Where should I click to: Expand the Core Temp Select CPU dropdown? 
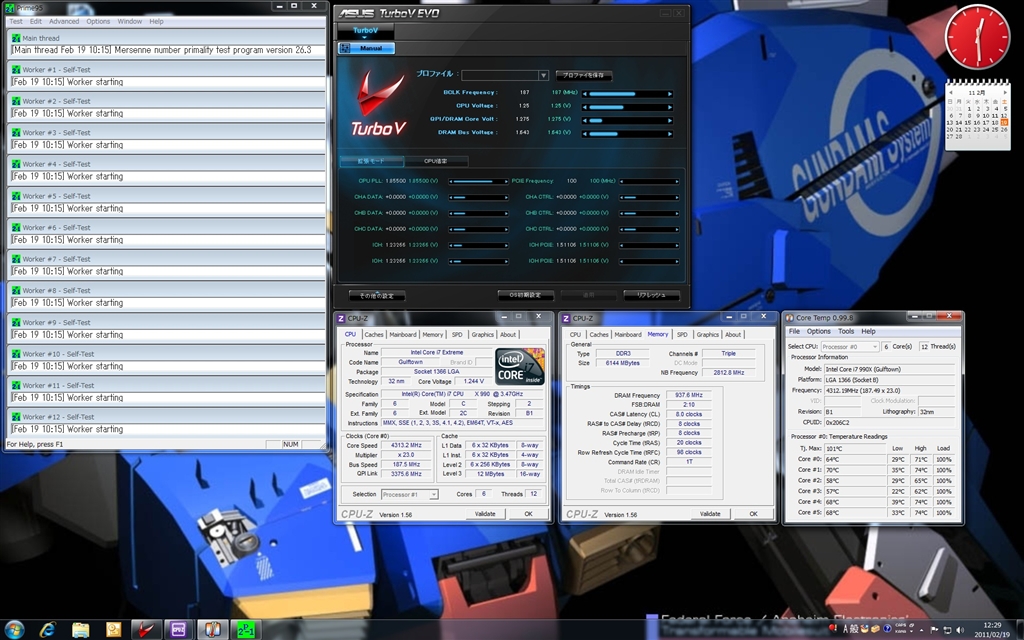(x=873, y=346)
